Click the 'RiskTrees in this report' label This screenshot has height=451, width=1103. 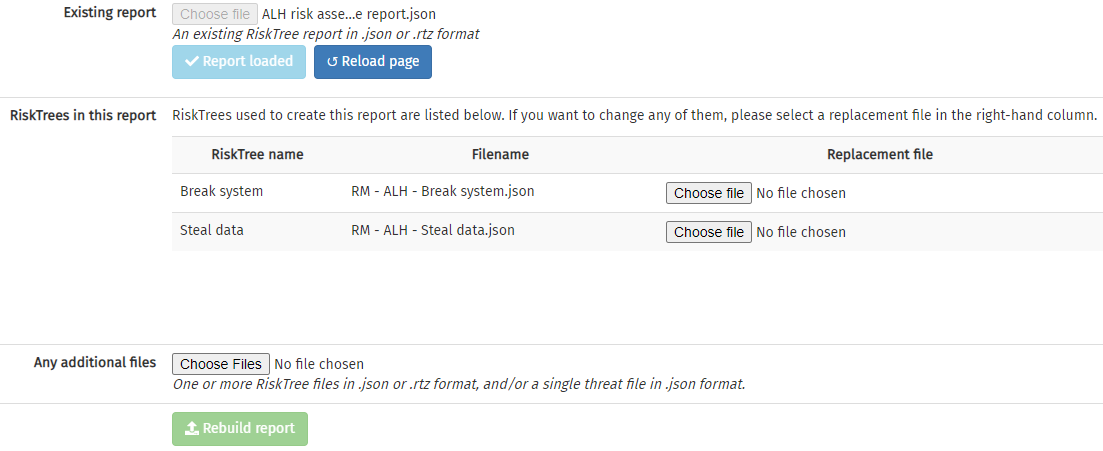[83, 115]
